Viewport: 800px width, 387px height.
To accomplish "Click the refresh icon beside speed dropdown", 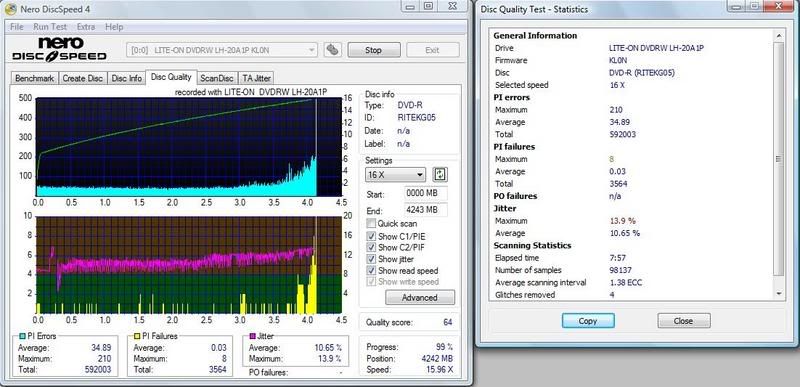I will coord(440,174).
